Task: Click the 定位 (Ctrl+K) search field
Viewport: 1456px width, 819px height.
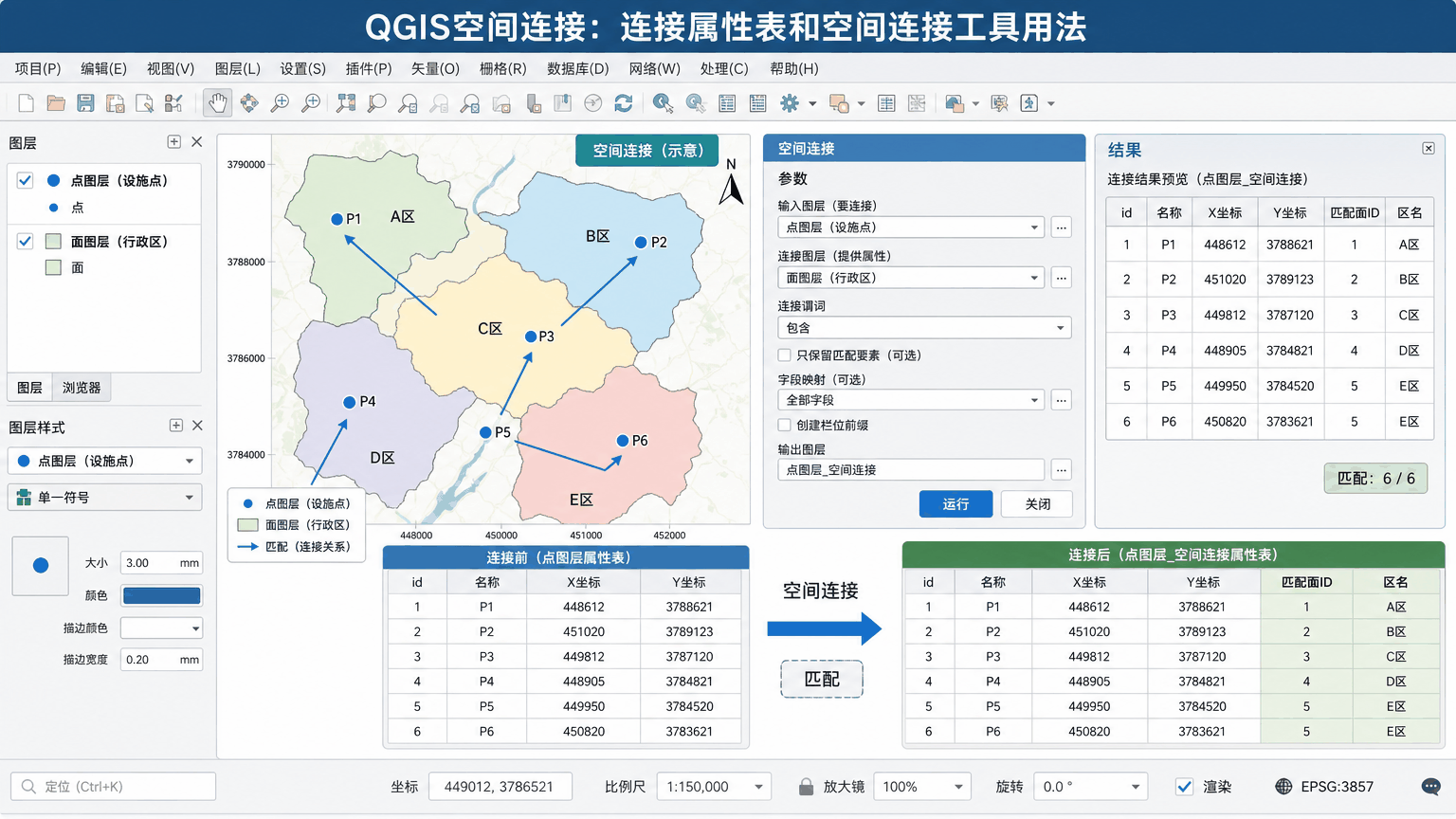Action: click(x=113, y=787)
